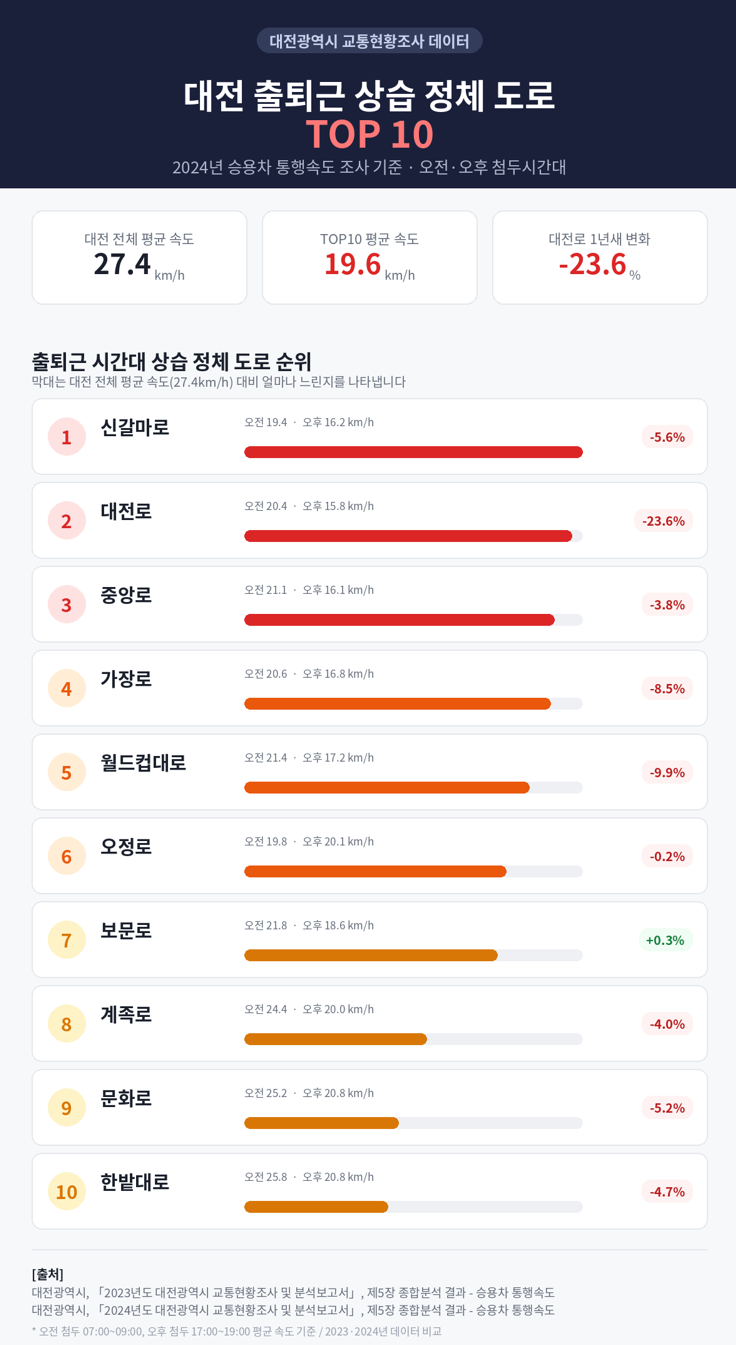Select the 문화로 road name
The image size is (736, 1345).
point(126,1098)
